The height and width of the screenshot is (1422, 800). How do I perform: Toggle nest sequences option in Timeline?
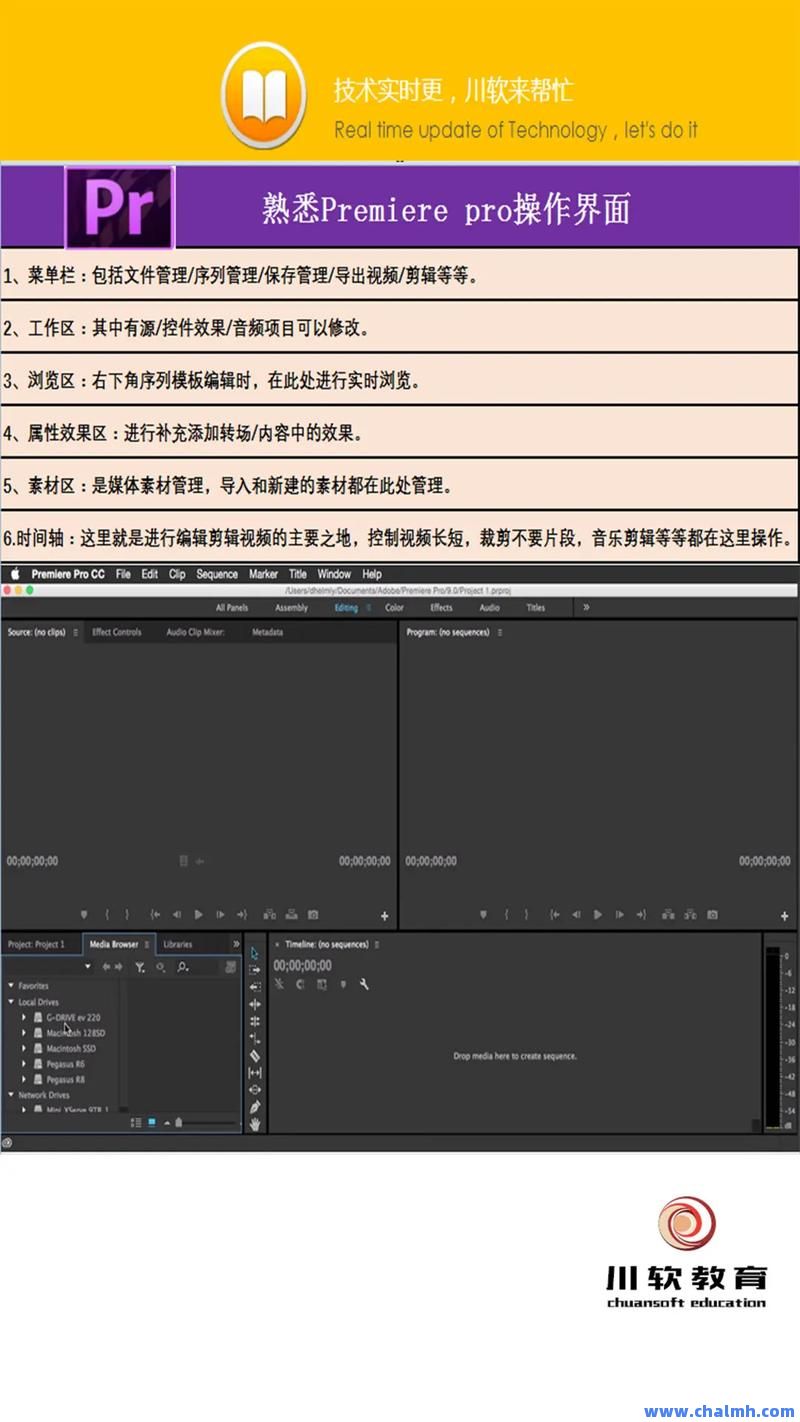pos(279,984)
